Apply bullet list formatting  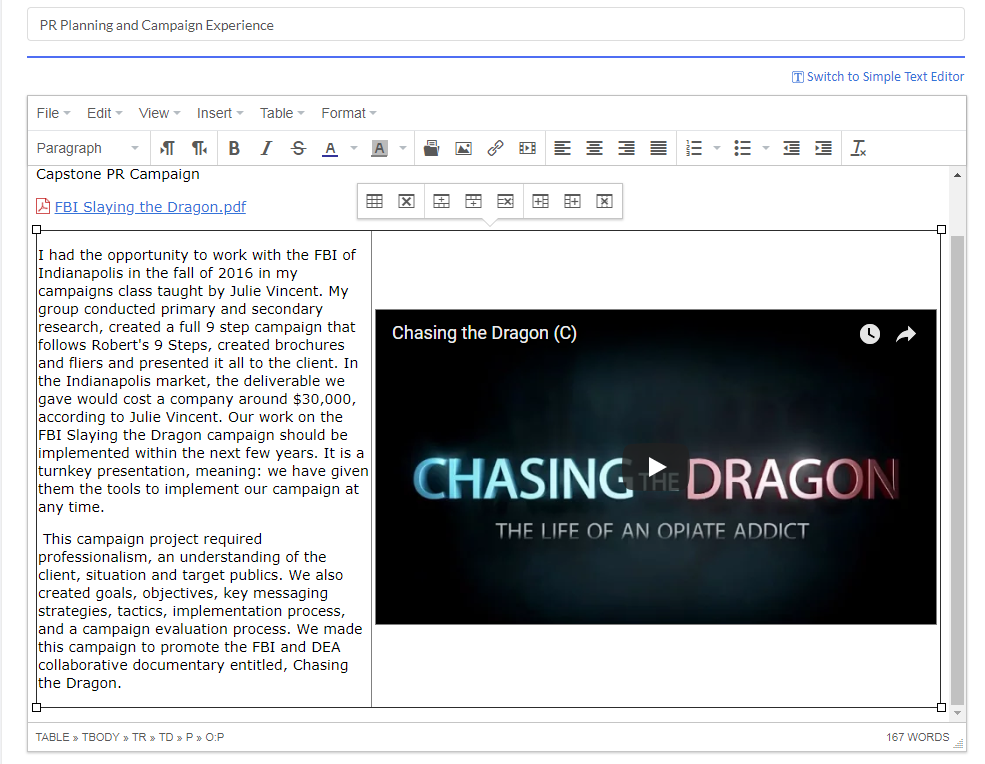[742, 148]
